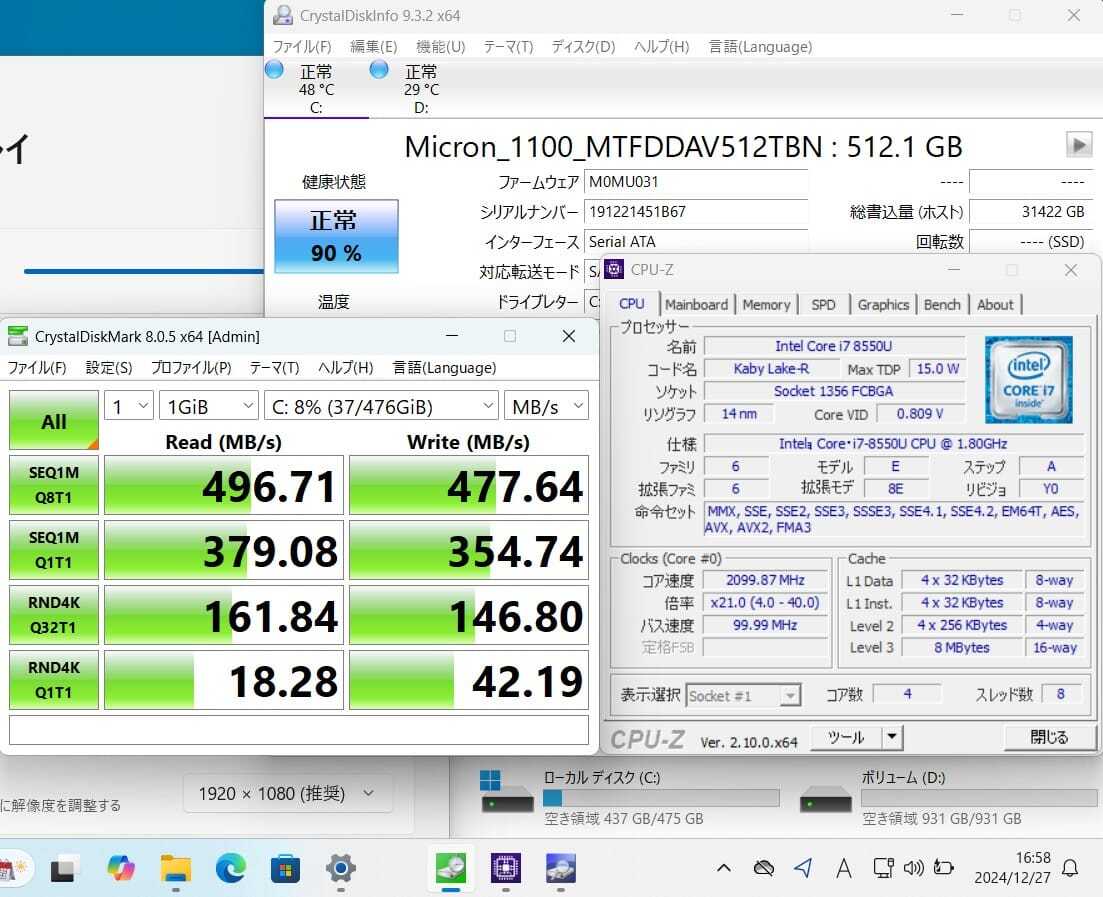Open Task View from the taskbar
The image size is (1103, 897).
[65, 870]
